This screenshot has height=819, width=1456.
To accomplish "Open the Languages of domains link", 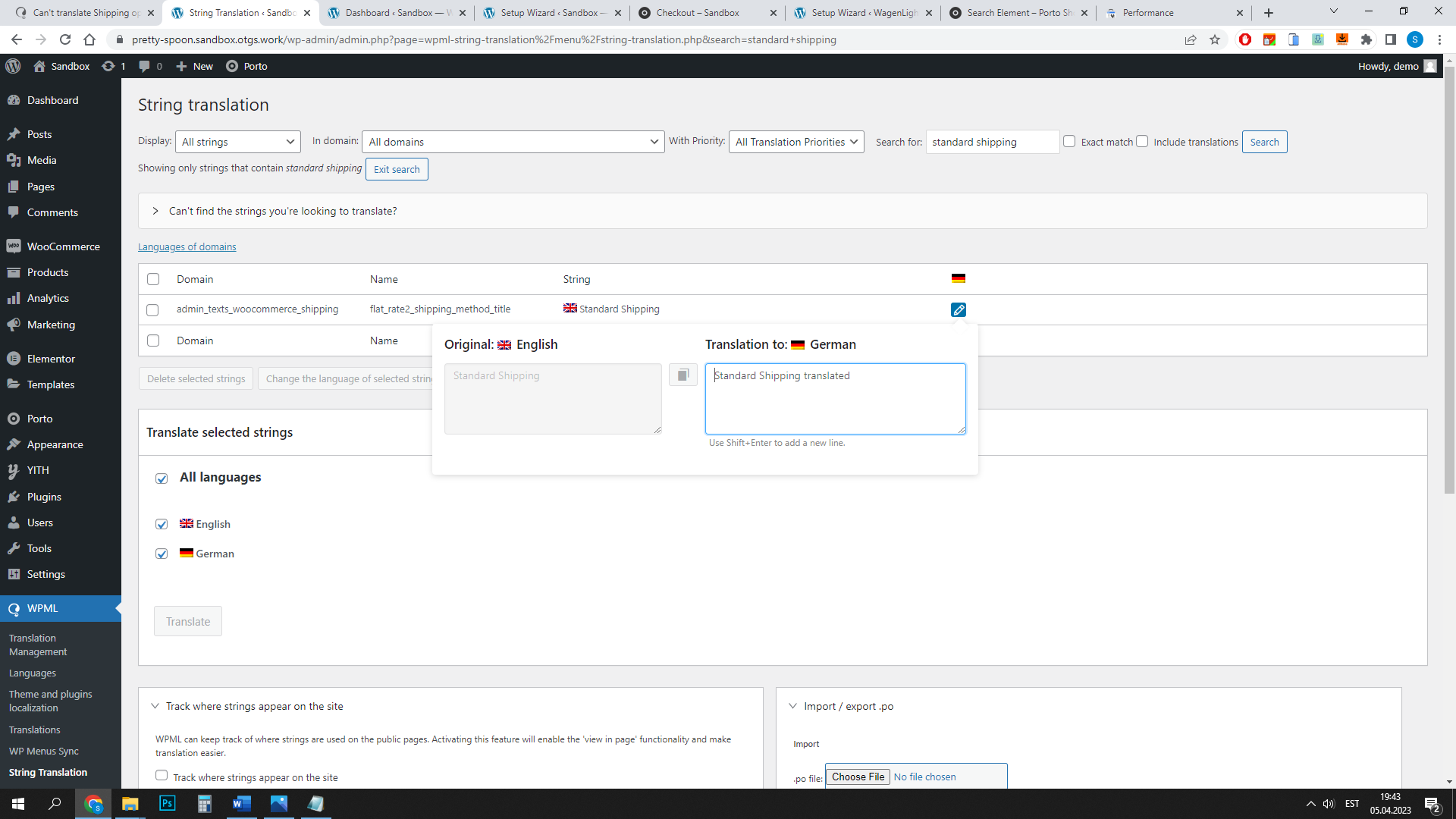I will point(187,247).
